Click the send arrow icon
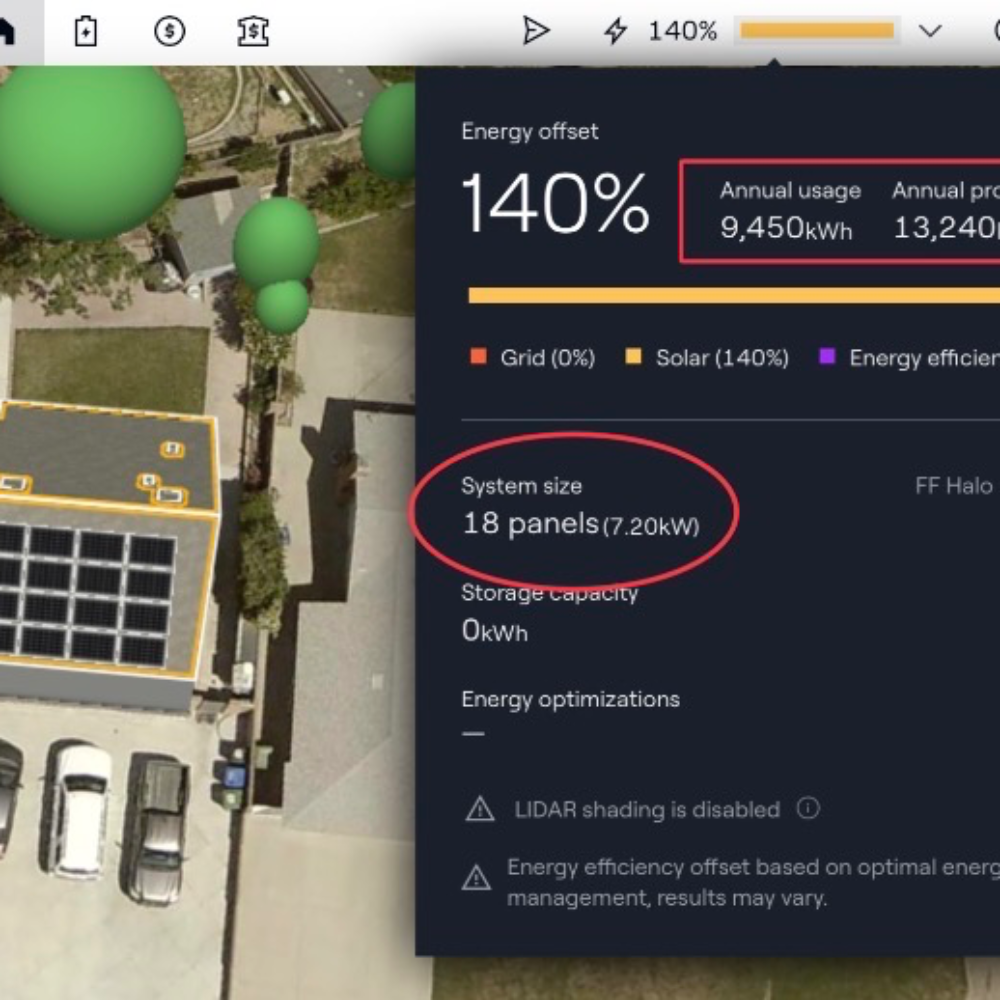 (536, 31)
